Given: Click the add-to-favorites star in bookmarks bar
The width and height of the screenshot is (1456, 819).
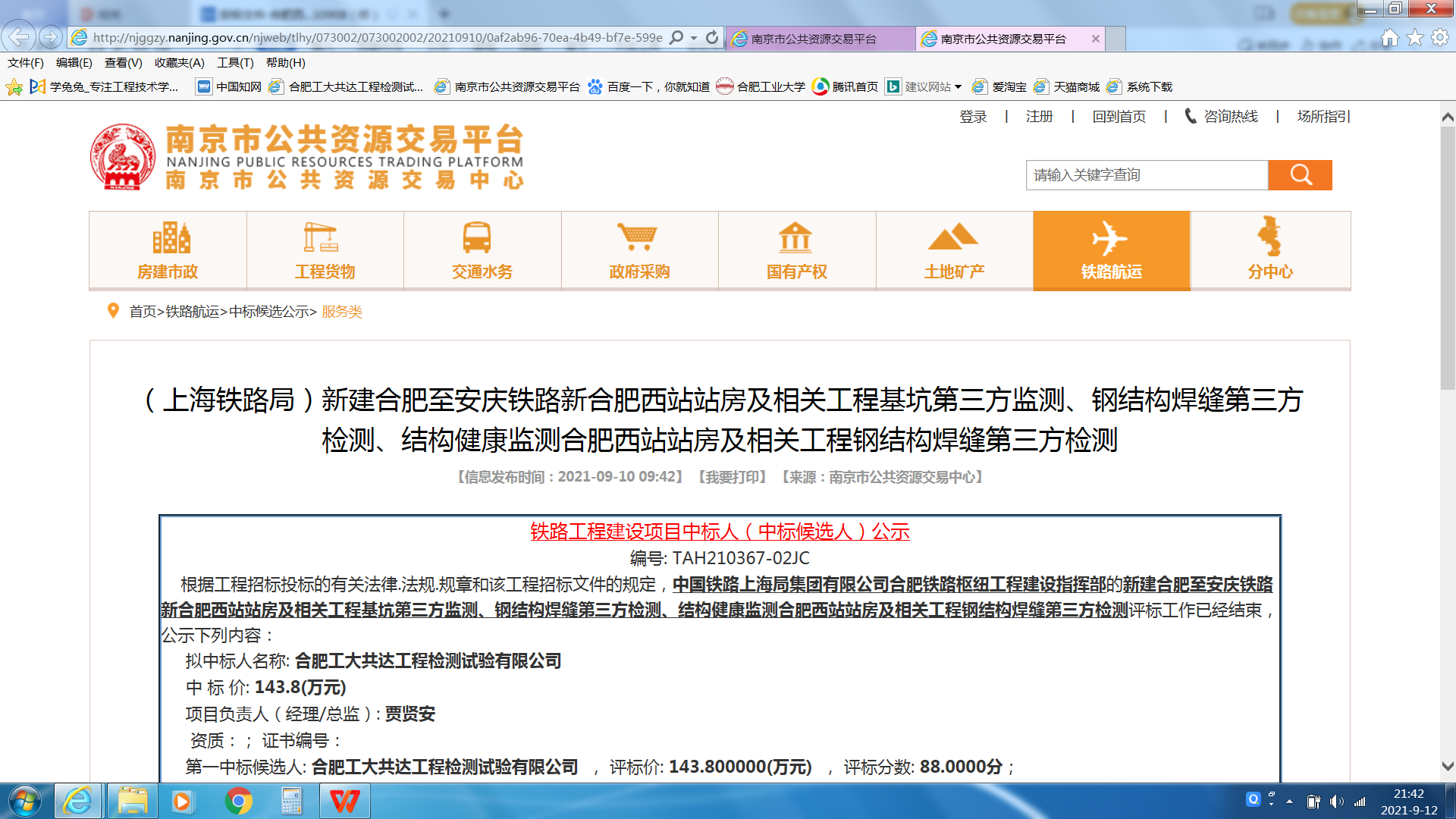Looking at the screenshot, I should 14,87.
